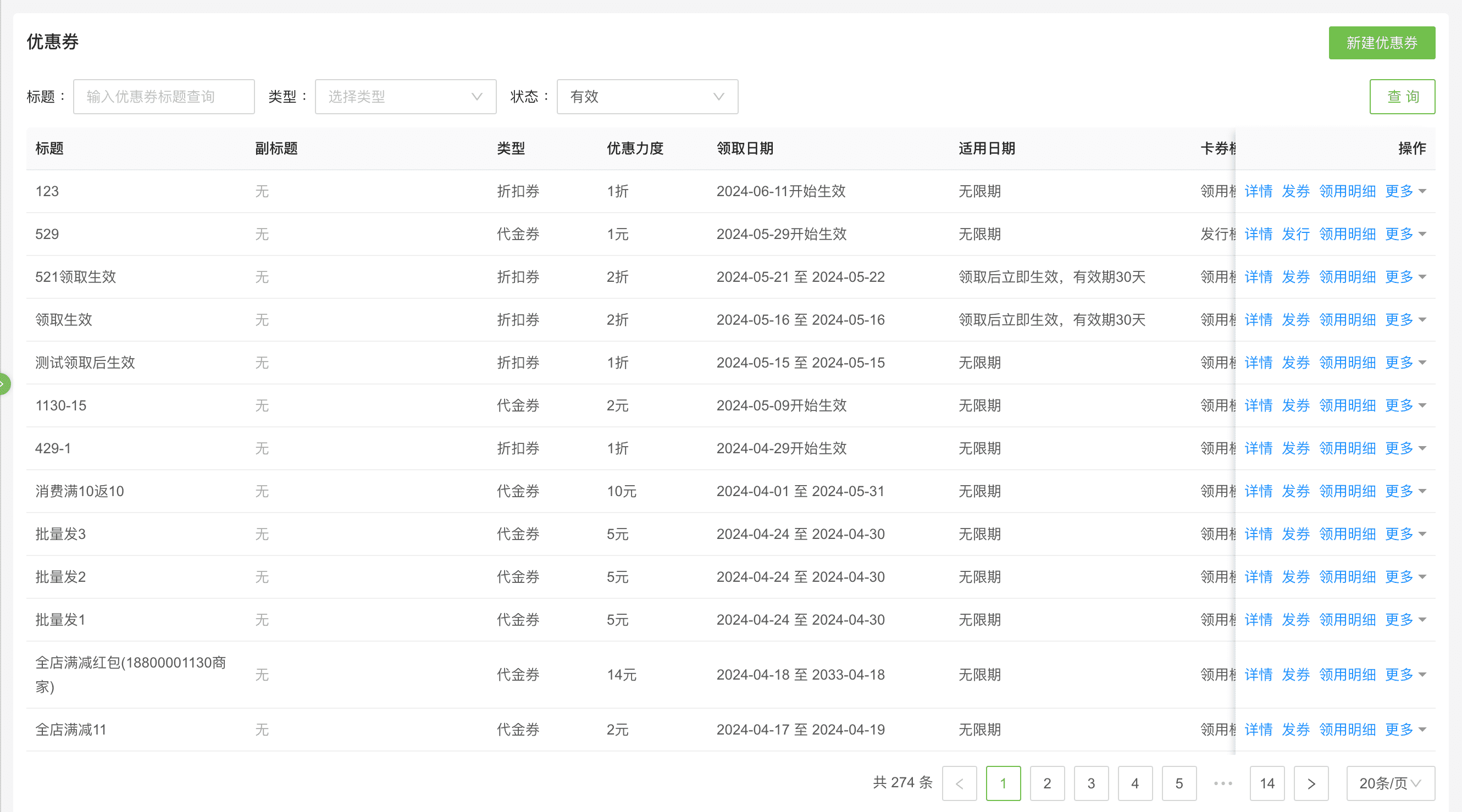Select page 5 in pagination

point(1179,783)
